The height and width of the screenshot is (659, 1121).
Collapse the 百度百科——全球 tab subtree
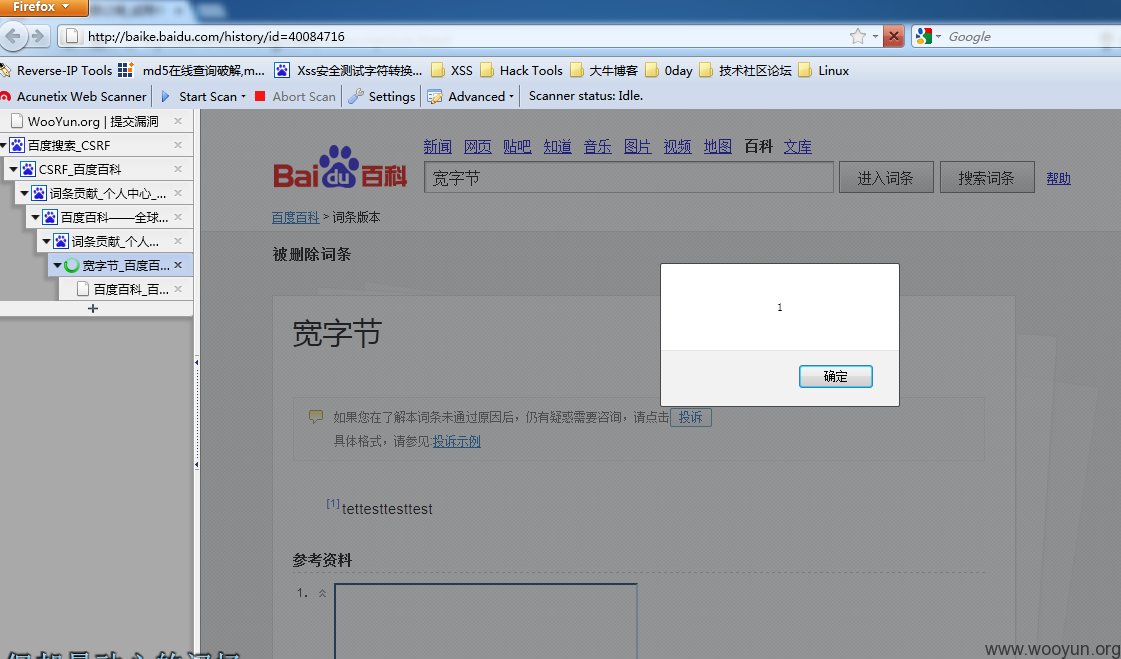click(35, 217)
